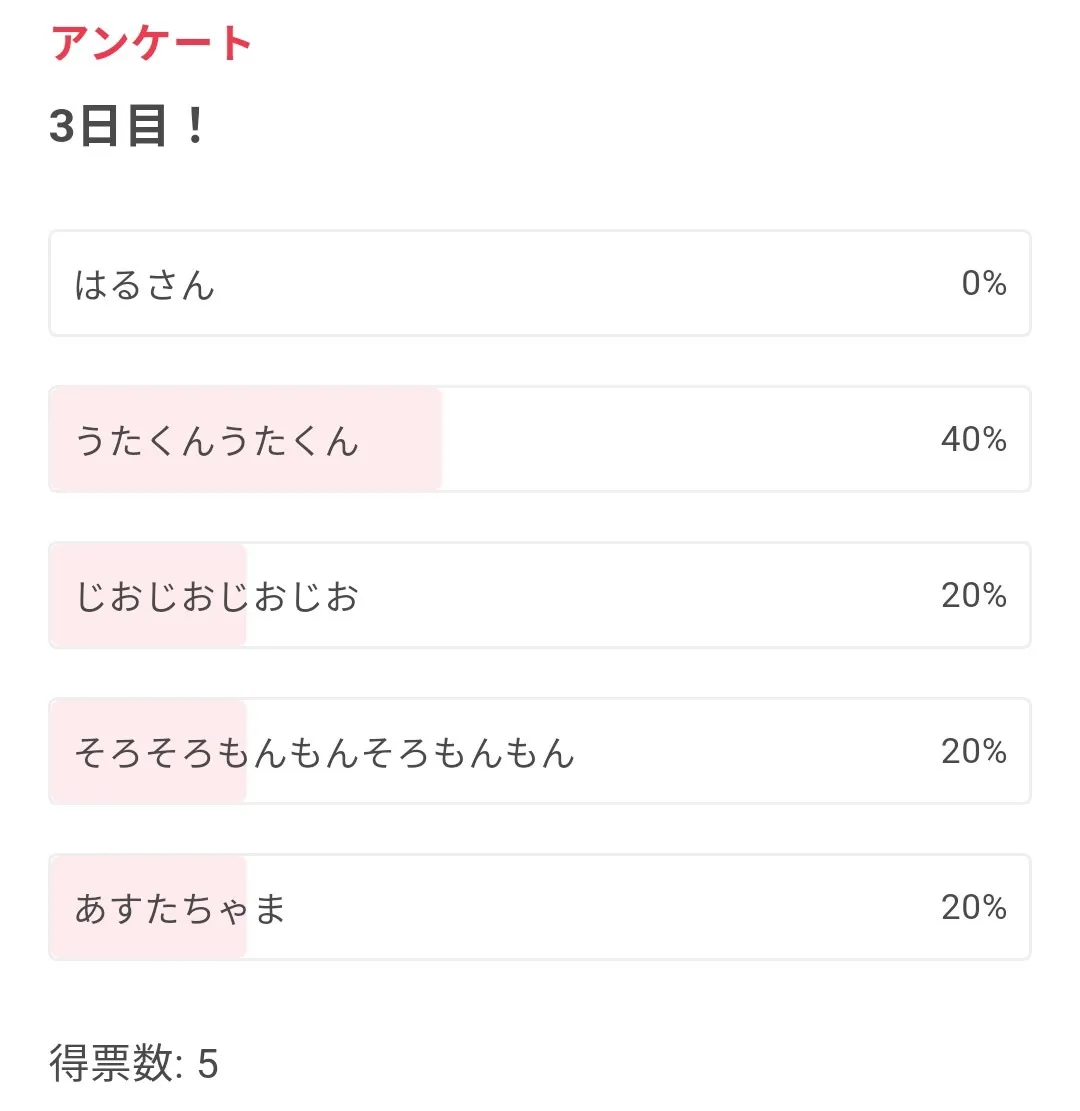This screenshot has width=1080, height=1111.
Task: Click empty middle area of はるさん row
Action: (x=580, y=285)
